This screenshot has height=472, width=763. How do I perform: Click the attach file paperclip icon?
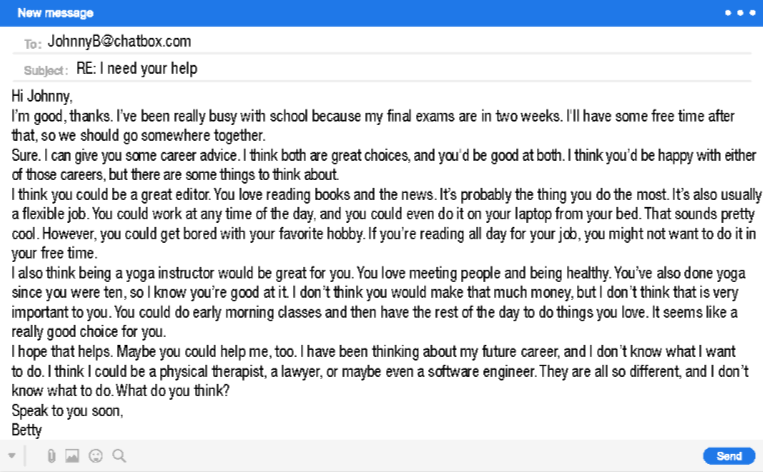click(x=51, y=456)
